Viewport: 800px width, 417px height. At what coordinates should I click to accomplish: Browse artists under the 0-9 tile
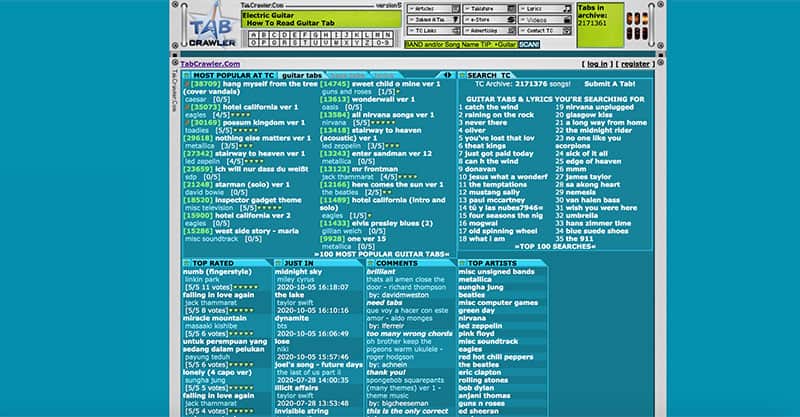point(383,42)
